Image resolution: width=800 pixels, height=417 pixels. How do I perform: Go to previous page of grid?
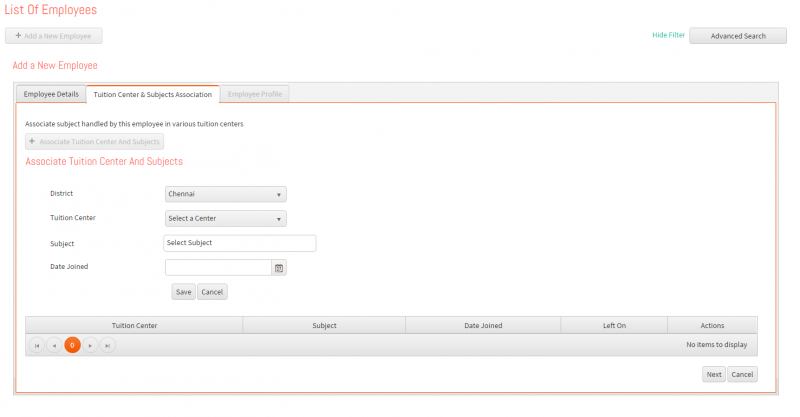[x=54, y=346]
